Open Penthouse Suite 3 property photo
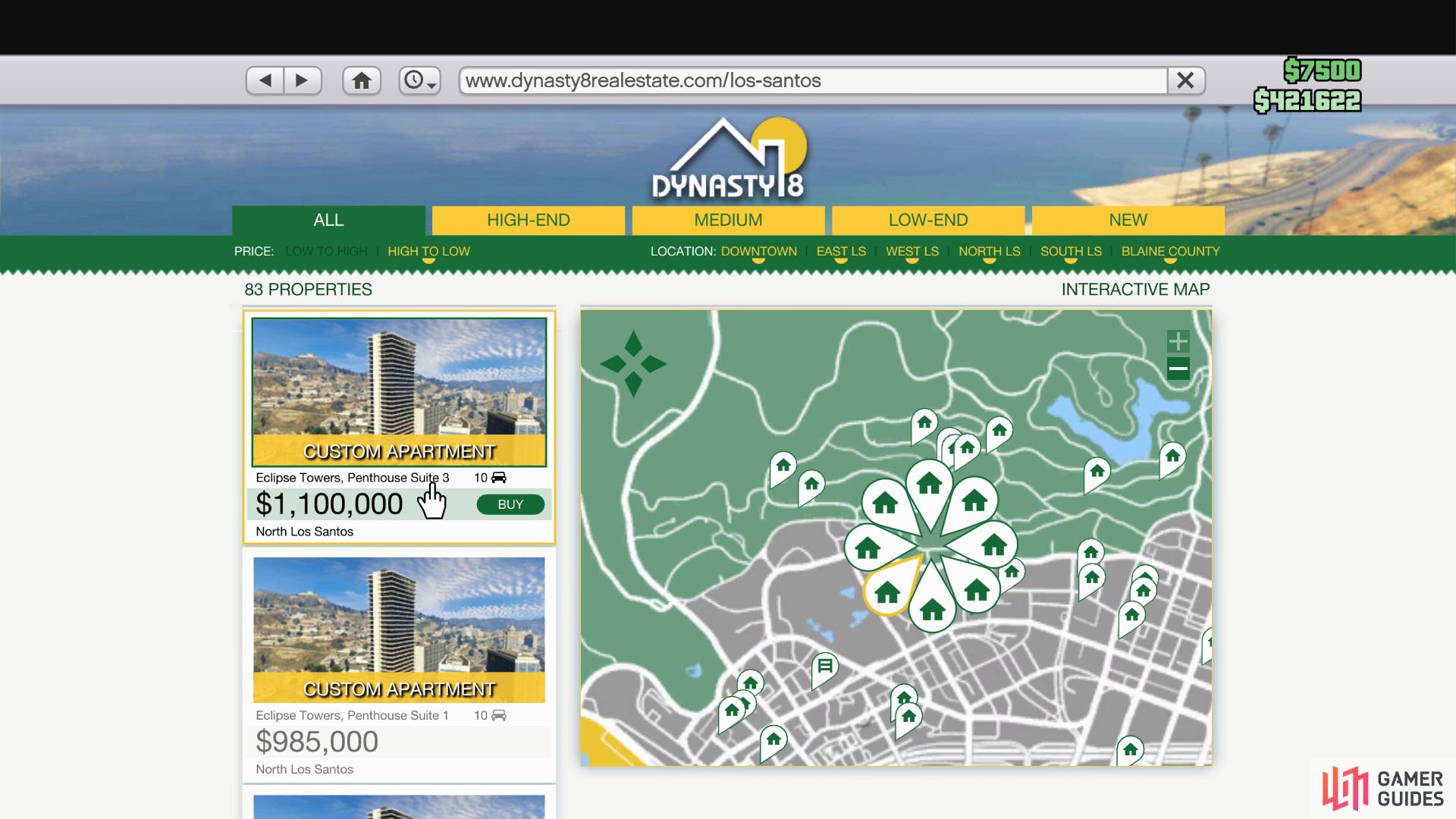1456x819 pixels. (399, 392)
